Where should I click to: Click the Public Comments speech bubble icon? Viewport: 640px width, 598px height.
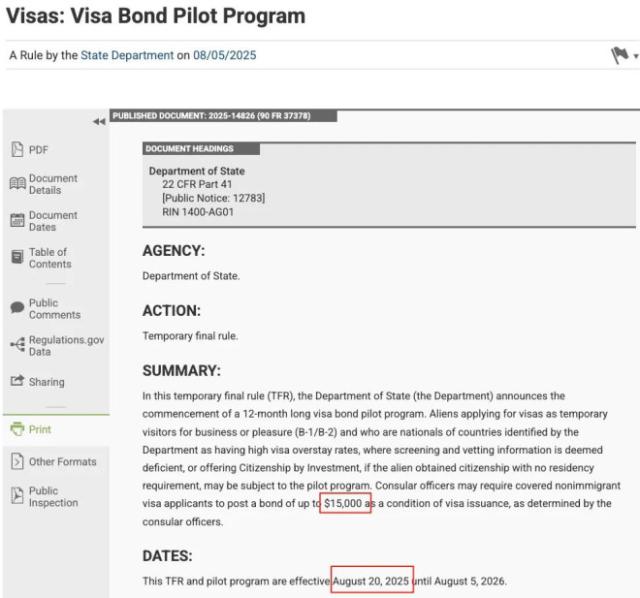coord(16,308)
